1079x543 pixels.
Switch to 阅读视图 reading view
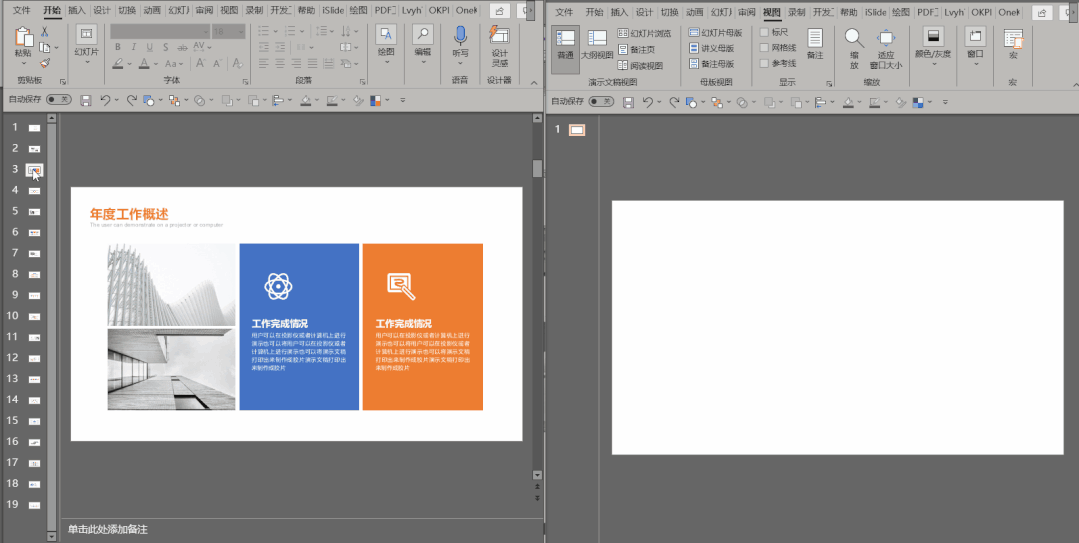coord(640,66)
